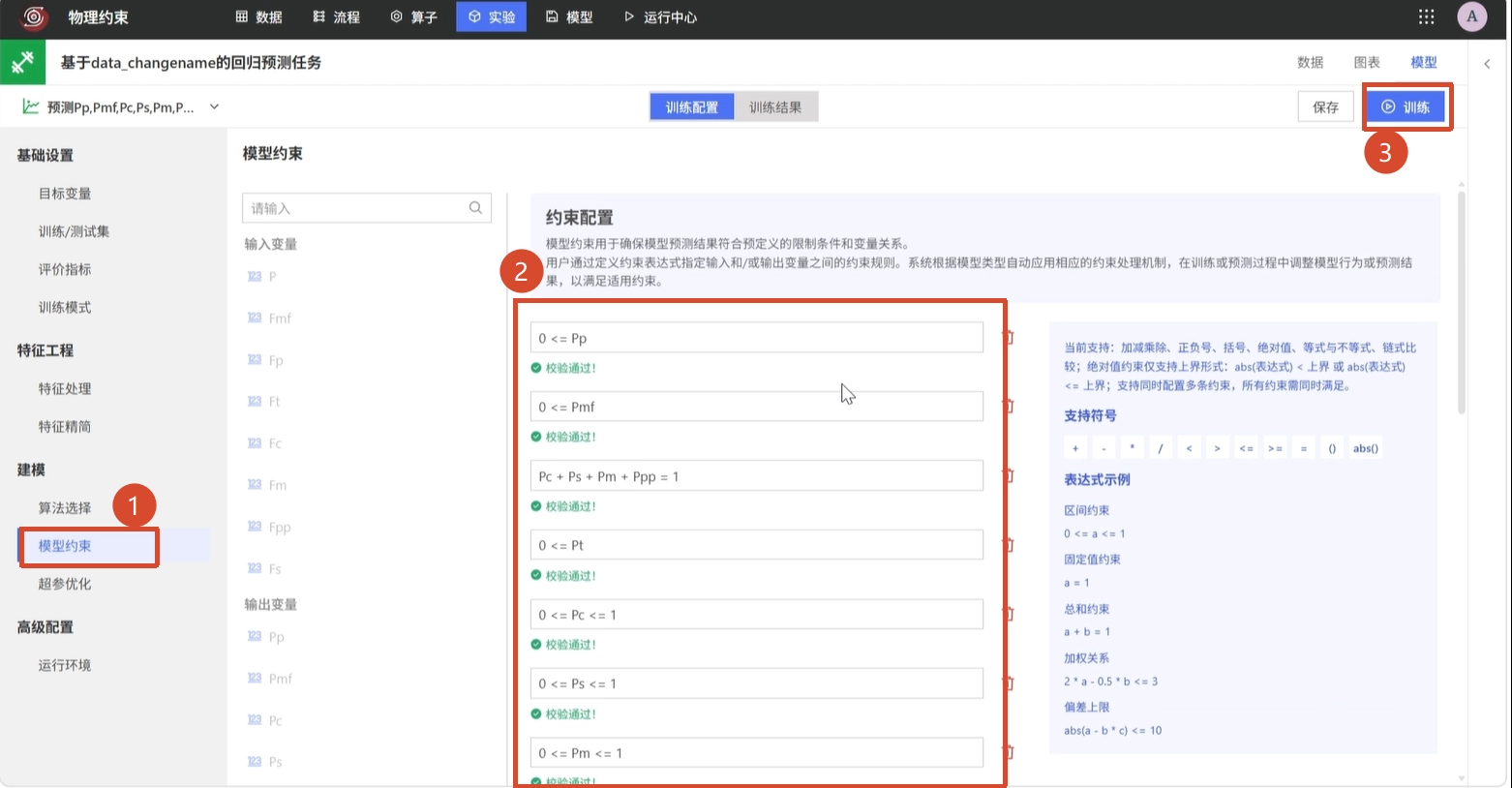Screen dimensions: 1512x788
Task: Open 算法选择 in the sidebar
Action: [65, 508]
